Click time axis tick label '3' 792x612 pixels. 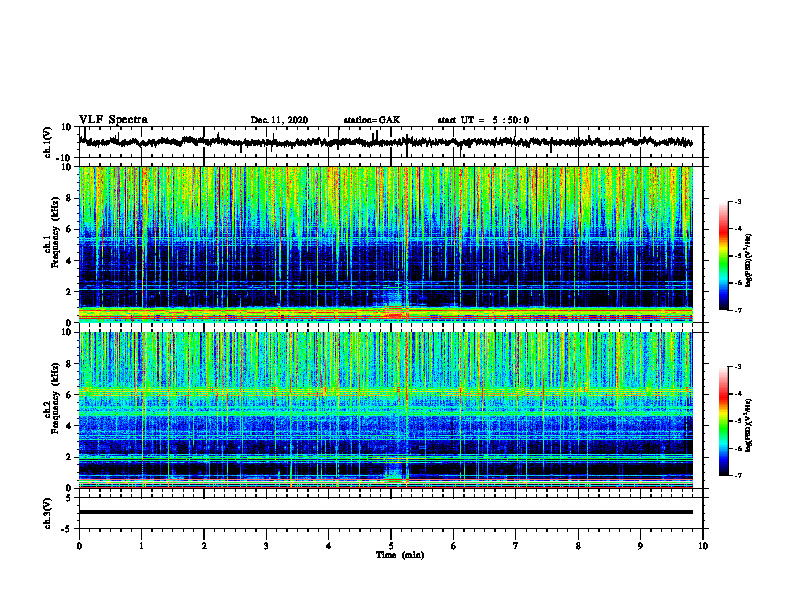[x=266, y=546]
